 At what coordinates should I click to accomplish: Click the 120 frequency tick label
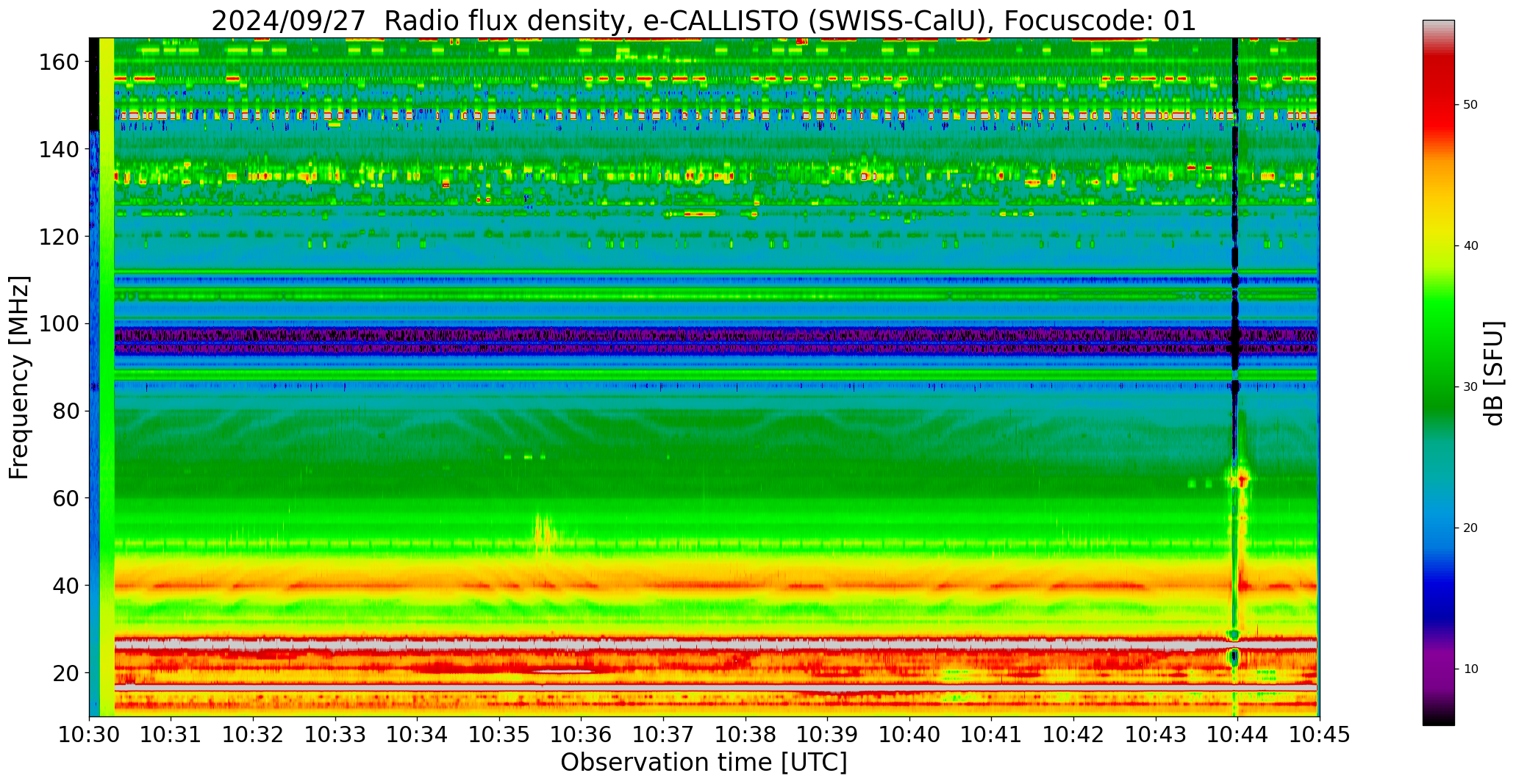pyautogui.click(x=58, y=236)
